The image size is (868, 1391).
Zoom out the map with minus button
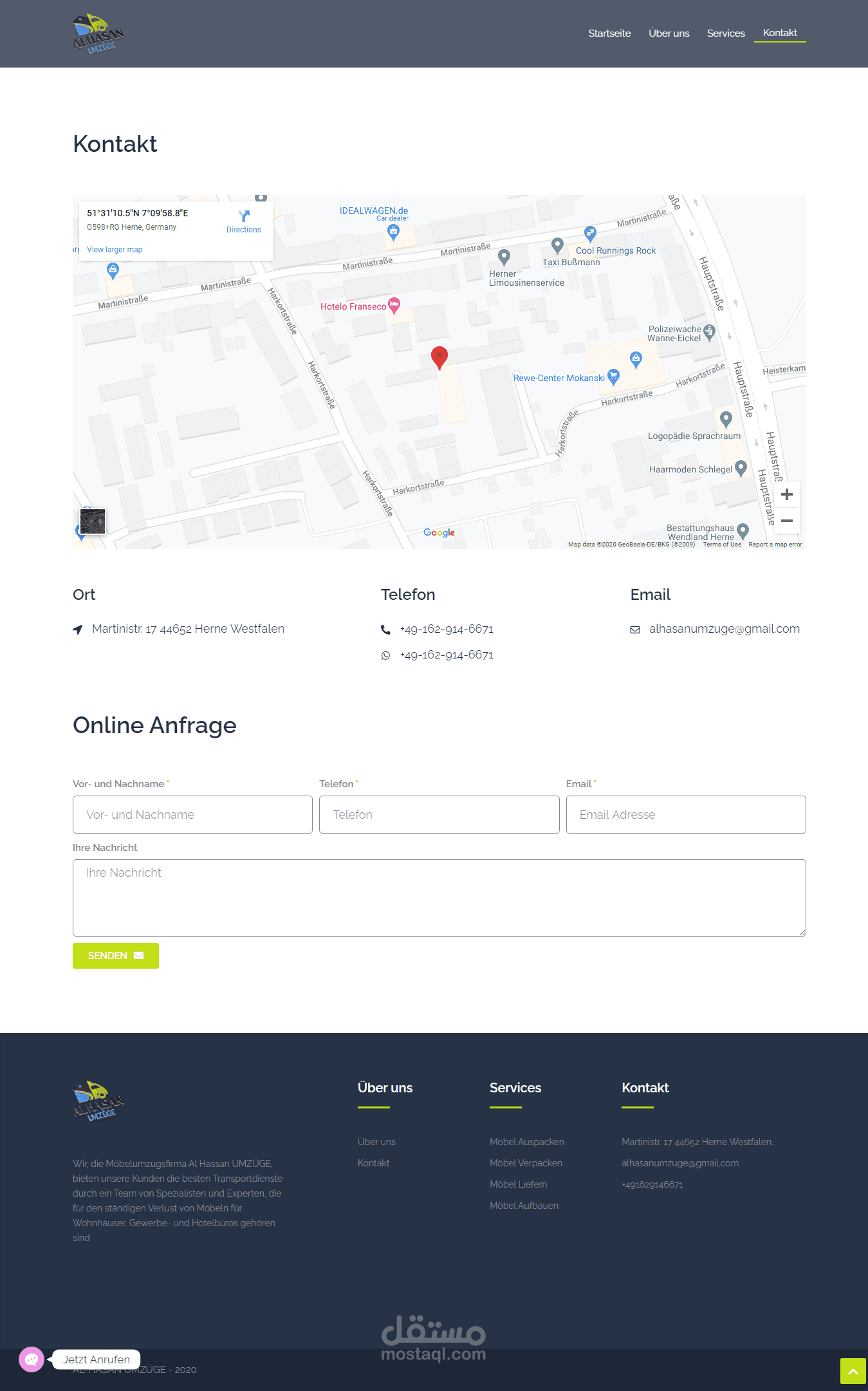coord(787,520)
